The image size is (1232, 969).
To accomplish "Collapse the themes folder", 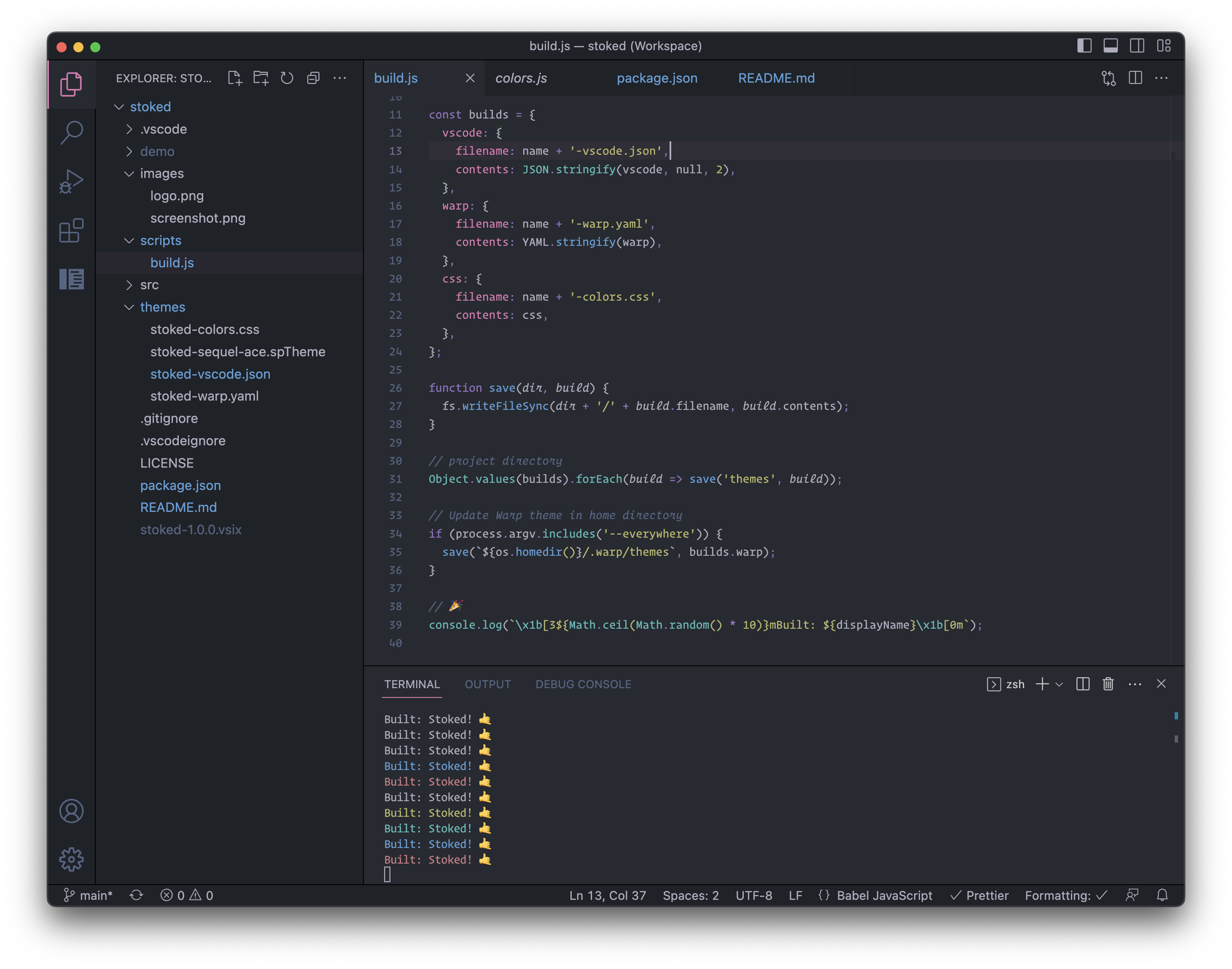I will pos(162,307).
